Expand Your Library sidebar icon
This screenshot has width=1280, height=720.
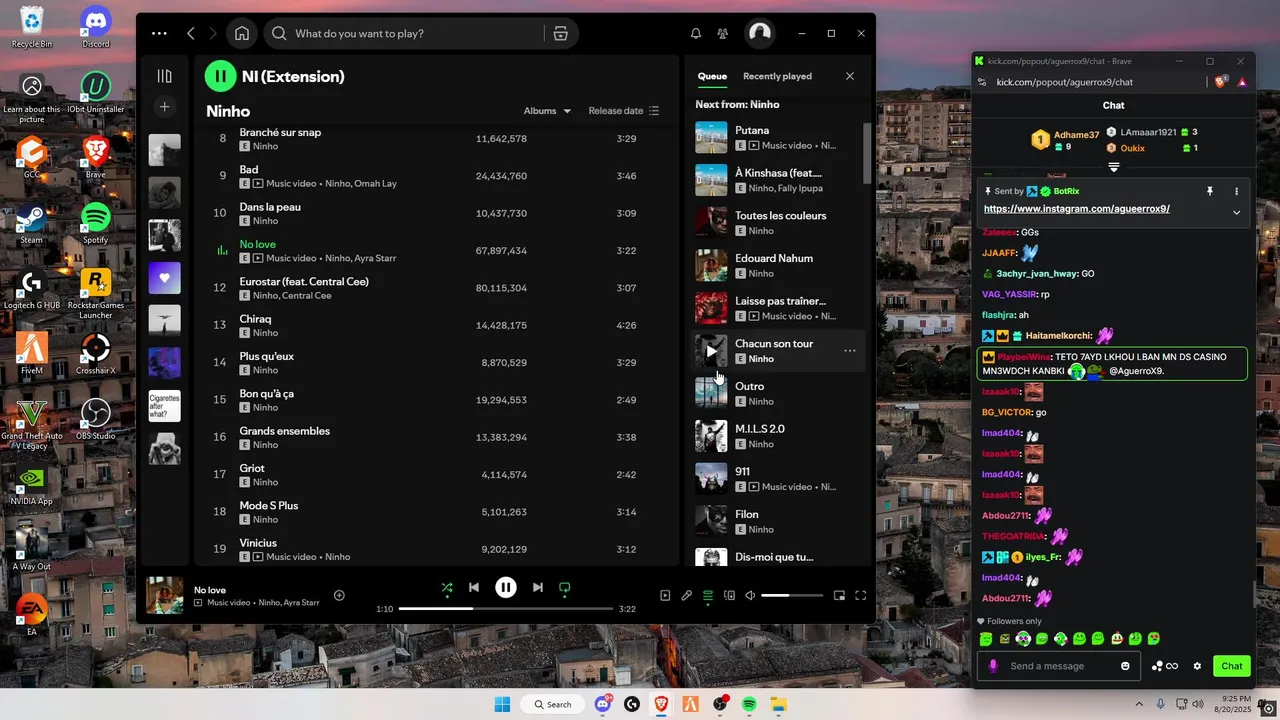click(x=165, y=76)
